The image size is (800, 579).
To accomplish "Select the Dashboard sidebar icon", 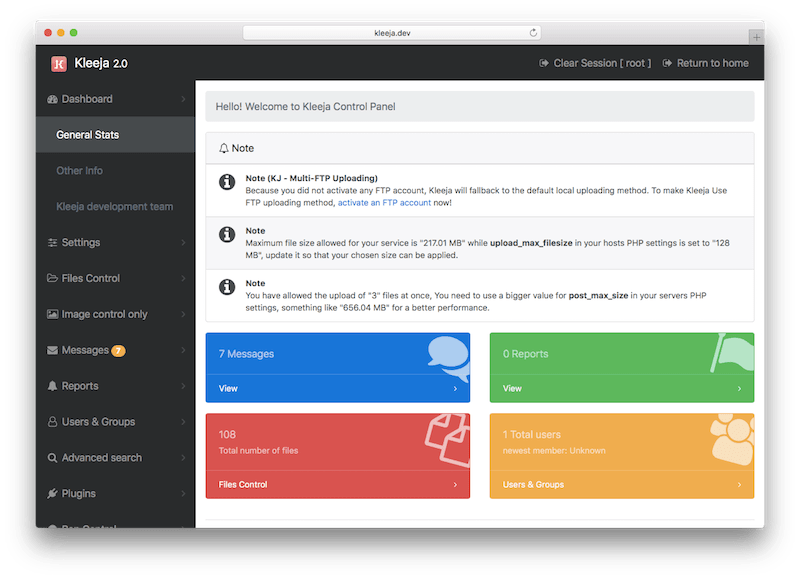I will pyautogui.click(x=53, y=99).
